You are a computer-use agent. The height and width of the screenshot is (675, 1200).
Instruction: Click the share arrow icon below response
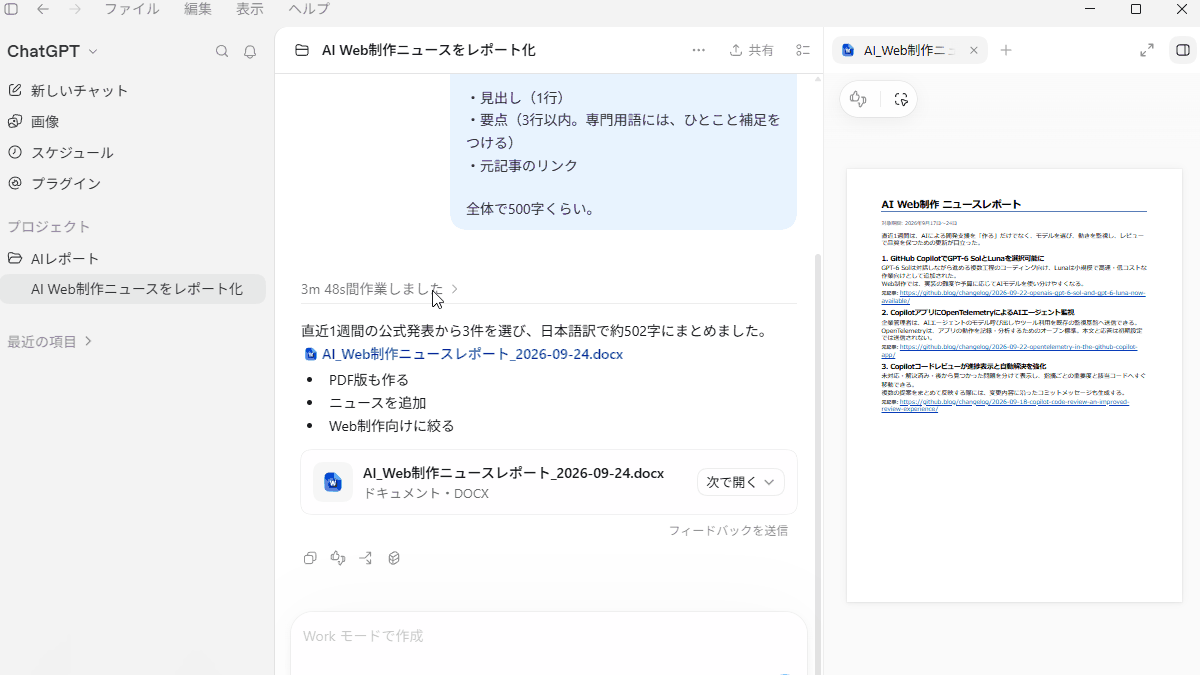point(366,558)
